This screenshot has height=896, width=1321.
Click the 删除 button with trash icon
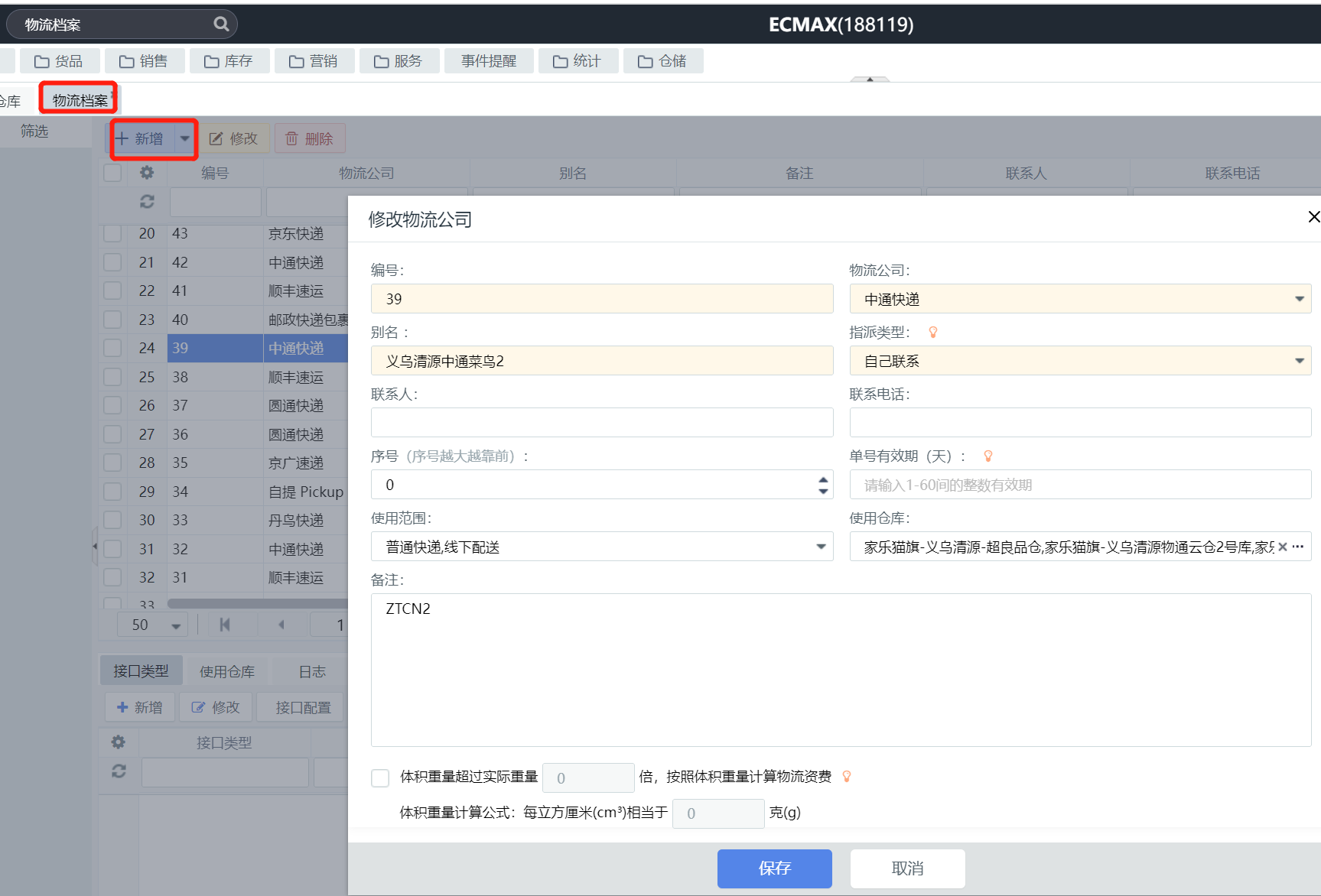pos(310,138)
